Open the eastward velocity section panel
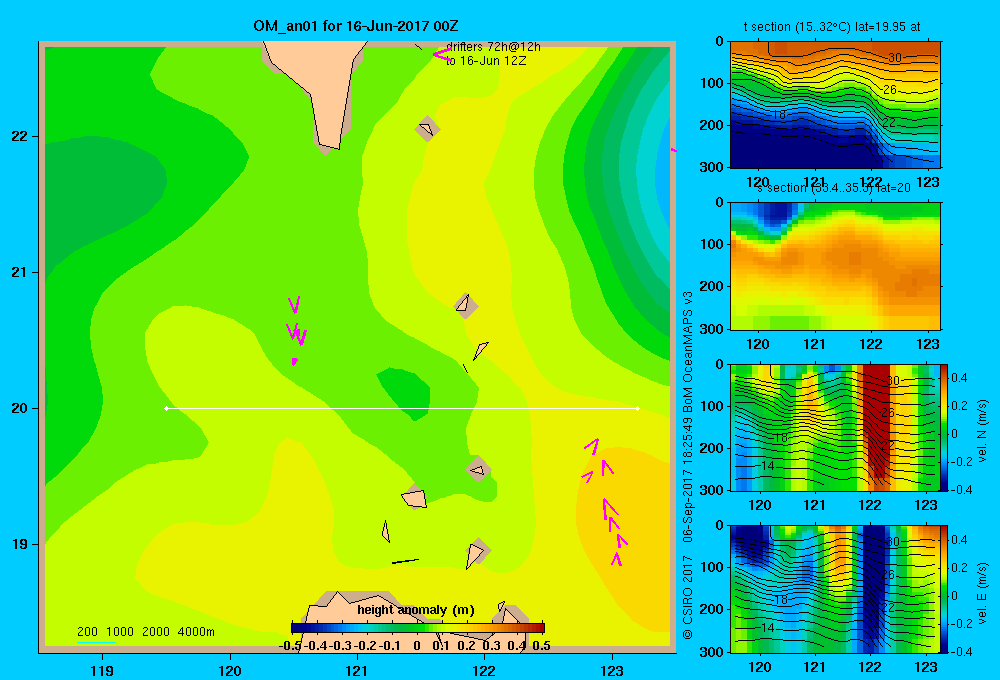Screen dimensions: 1000x680 coord(835,589)
